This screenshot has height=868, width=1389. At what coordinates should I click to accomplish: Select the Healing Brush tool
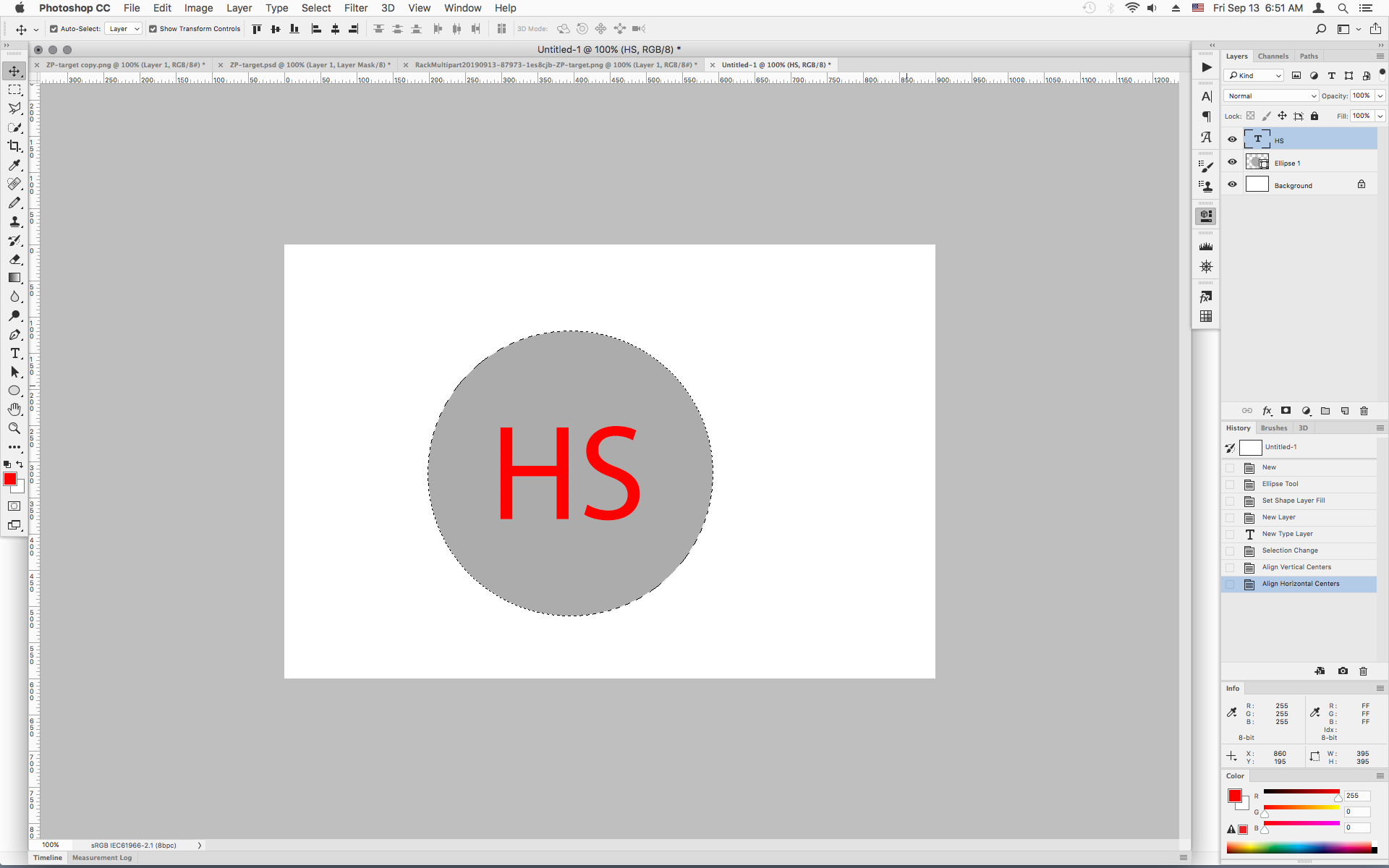click(14, 184)
